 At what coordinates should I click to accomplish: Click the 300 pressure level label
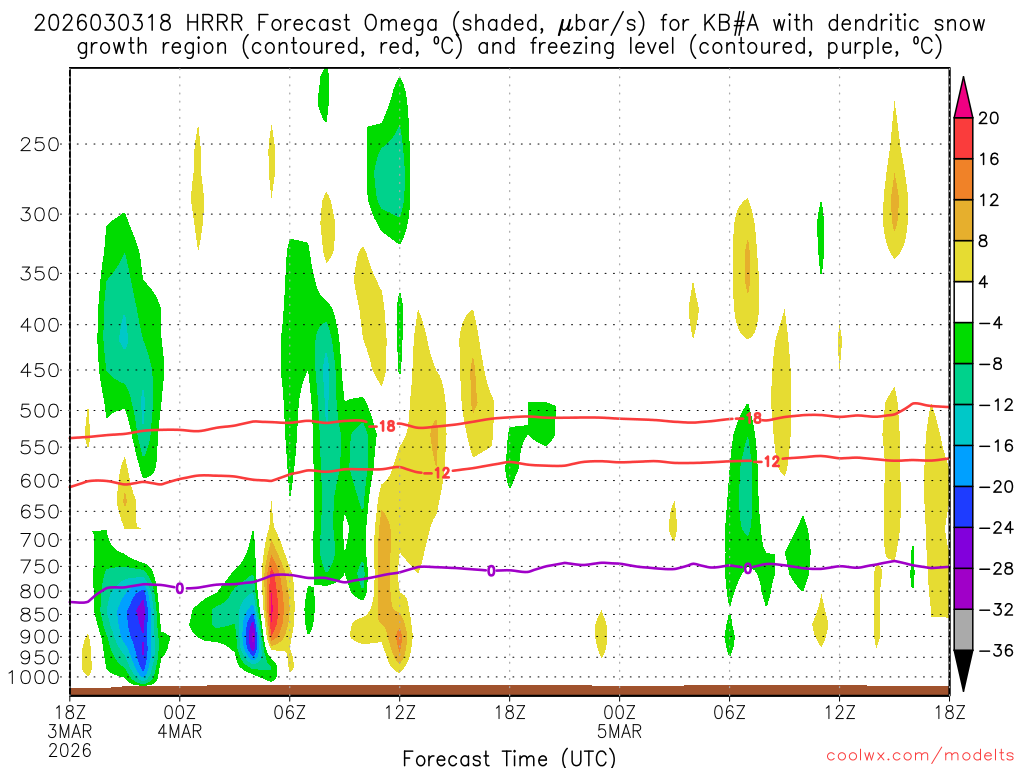(40, 214)
